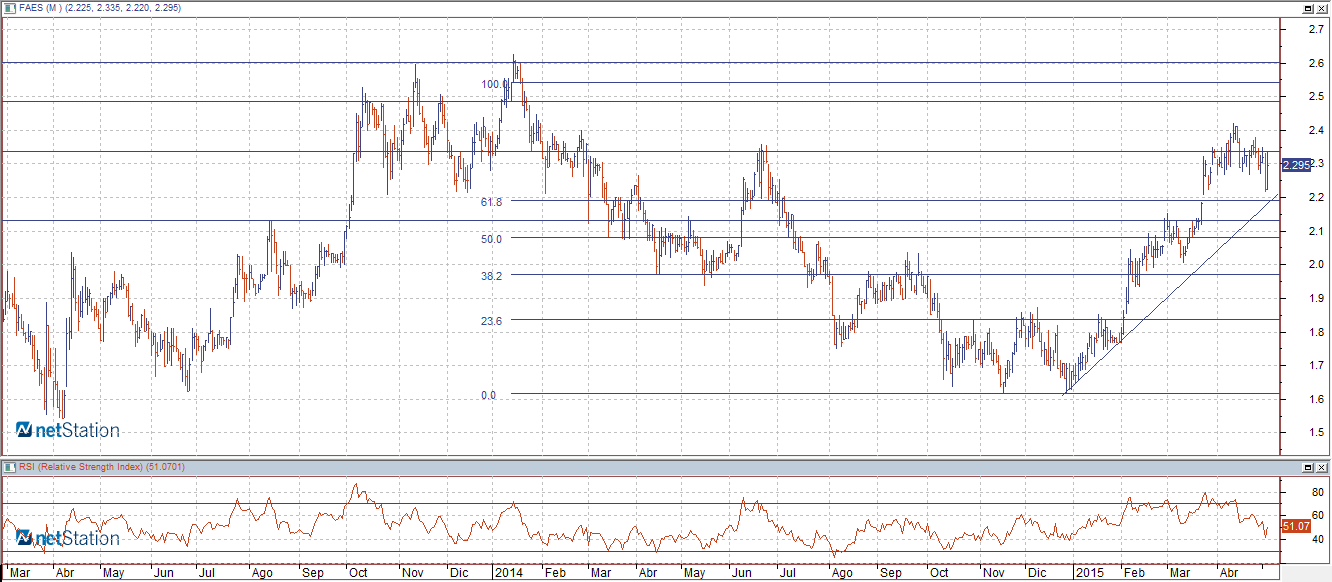Click the netStation logo in RSI panel
1332x582 pixels.
[68, 538]
